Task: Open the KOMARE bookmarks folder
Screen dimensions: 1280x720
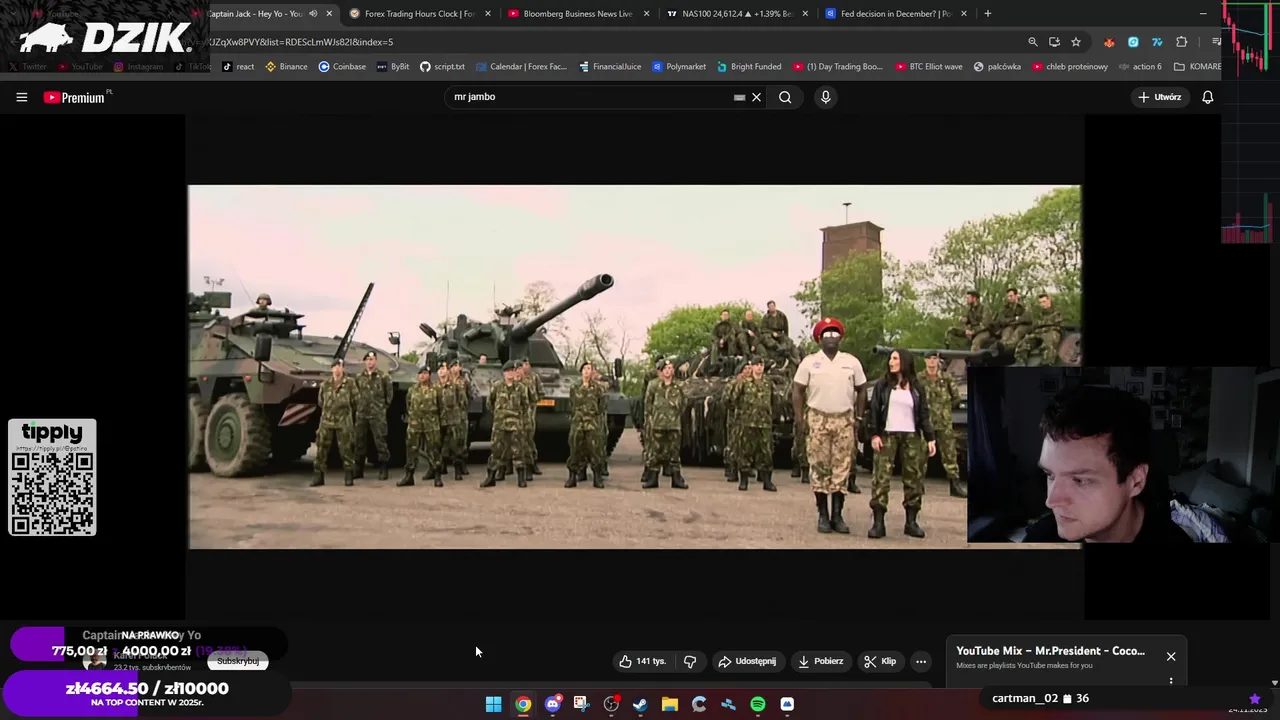Action: pyautogui.click(x=1197, y=67)
